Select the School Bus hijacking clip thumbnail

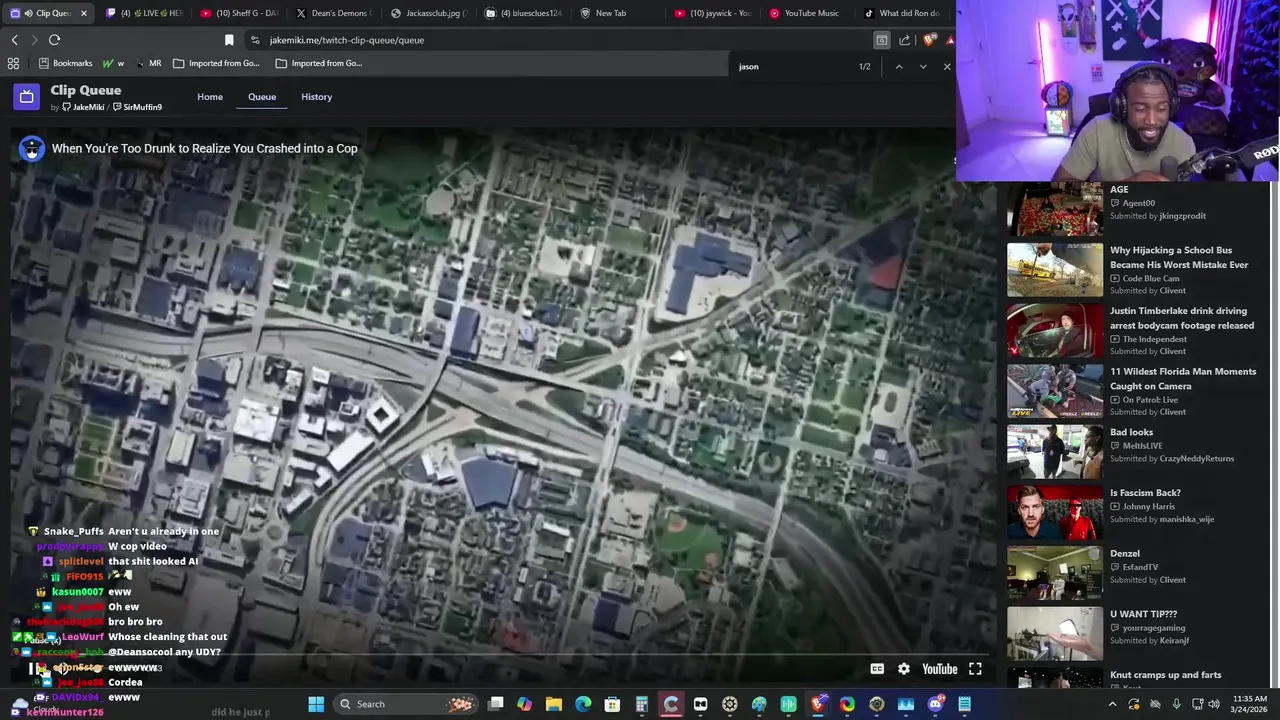1055,270
